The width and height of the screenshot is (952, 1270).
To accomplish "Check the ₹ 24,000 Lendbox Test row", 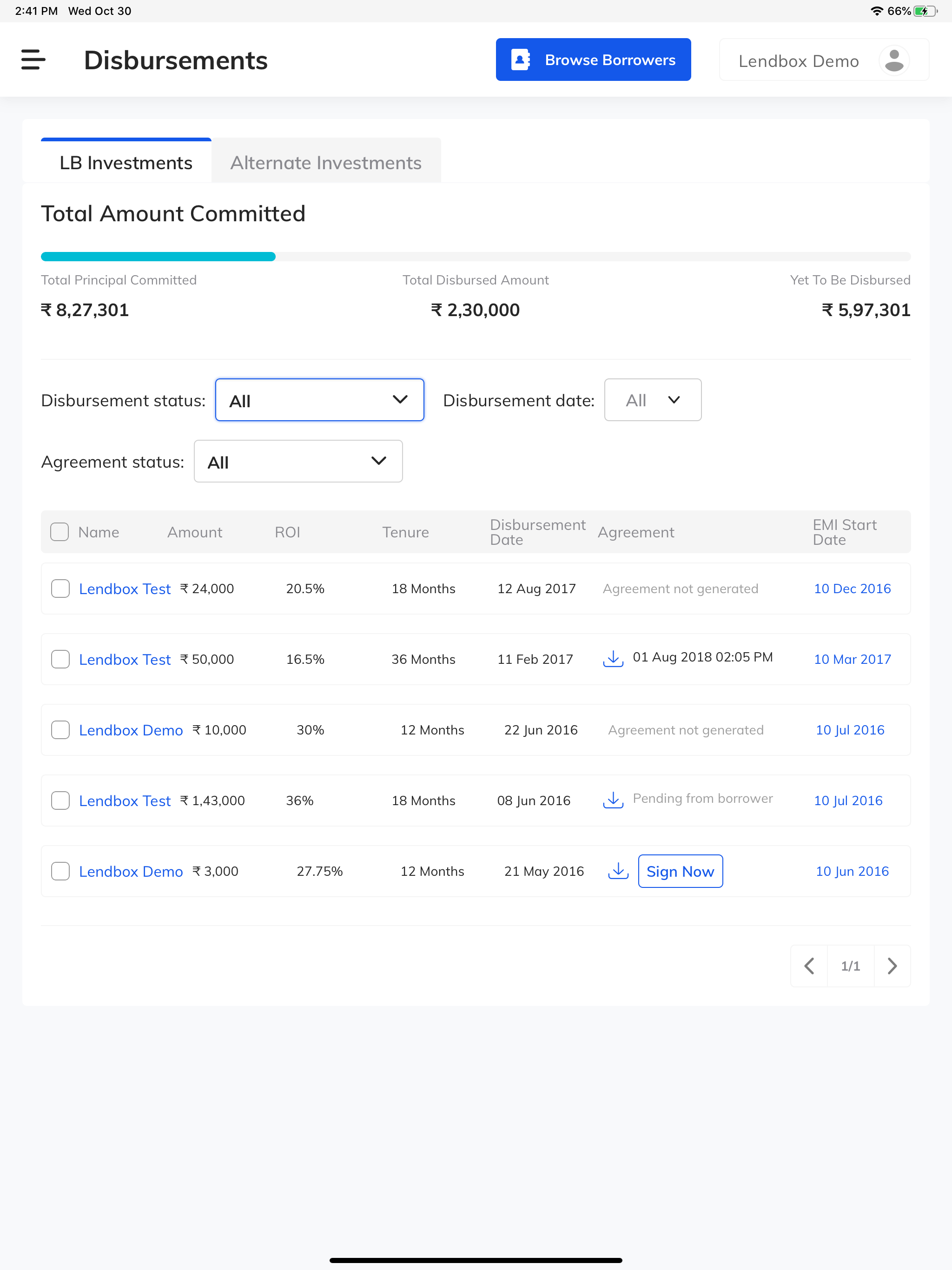I will 60,589.
